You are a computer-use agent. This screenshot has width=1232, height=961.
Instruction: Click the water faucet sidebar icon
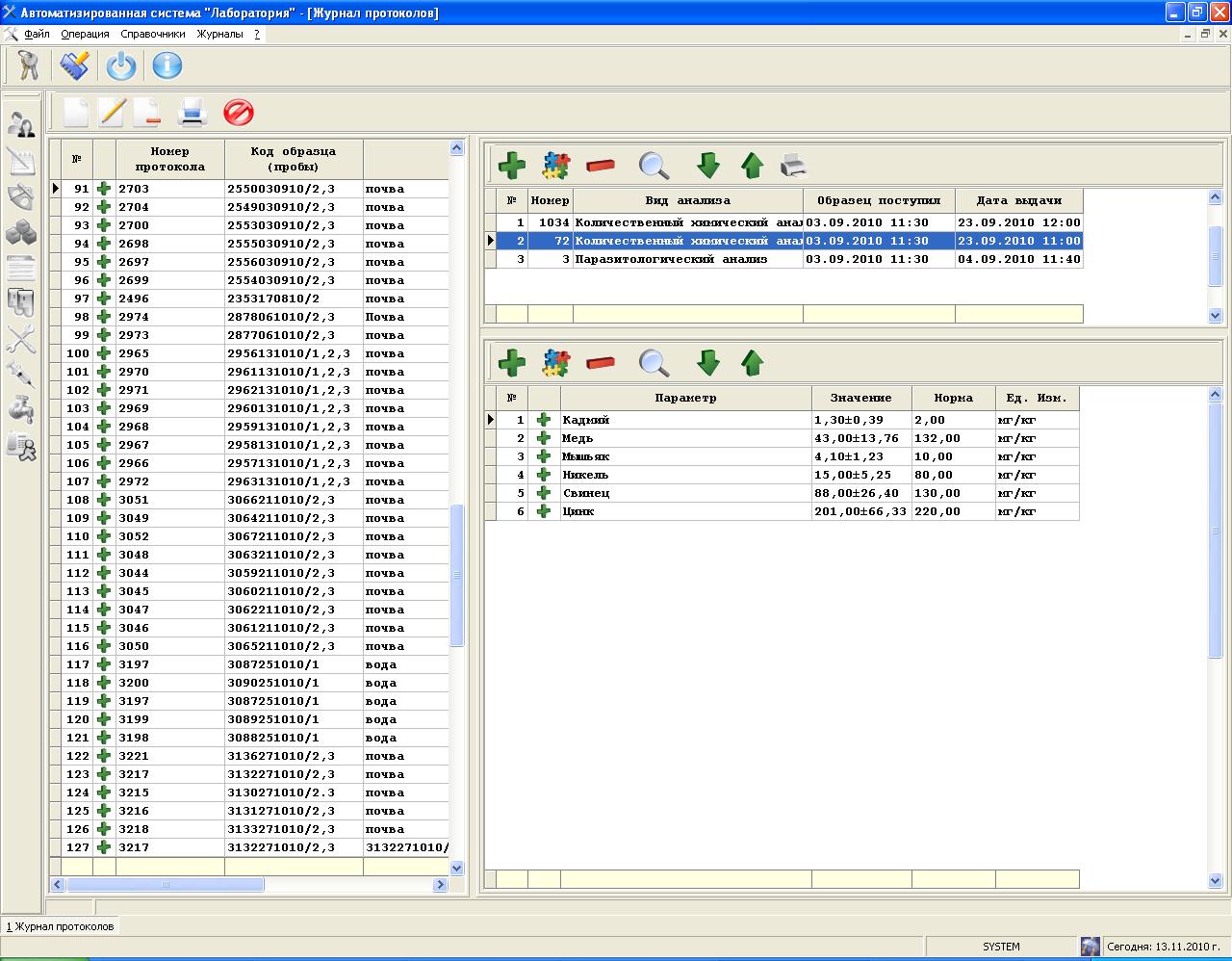pos(20,409)
